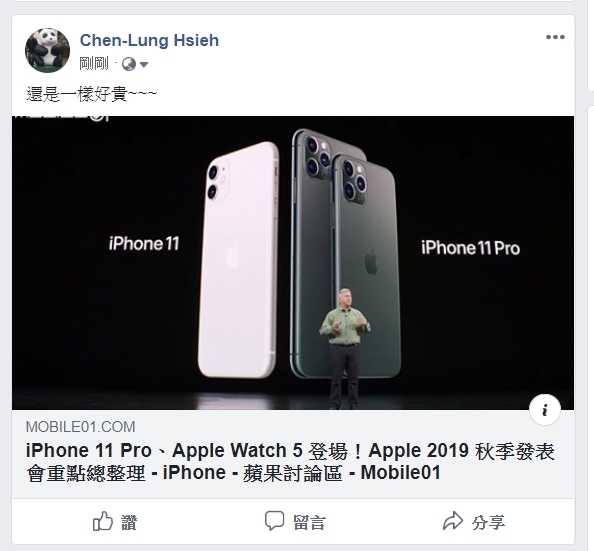Image resolution: width=594 pixels, height=551 pixels.
Task: Expand the privacy audience dropdown arrow
Action: 144,64
